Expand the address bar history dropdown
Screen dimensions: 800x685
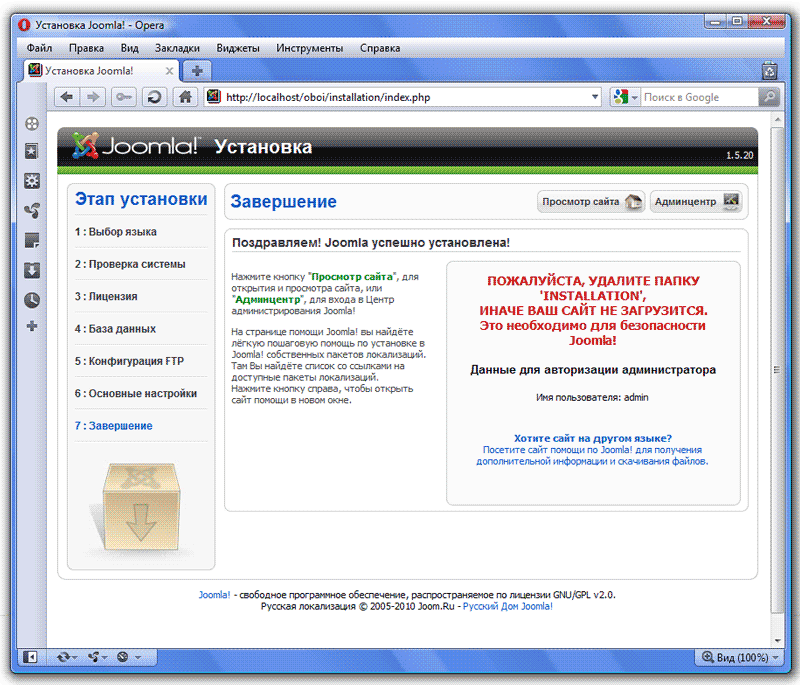tap(595, 97)
